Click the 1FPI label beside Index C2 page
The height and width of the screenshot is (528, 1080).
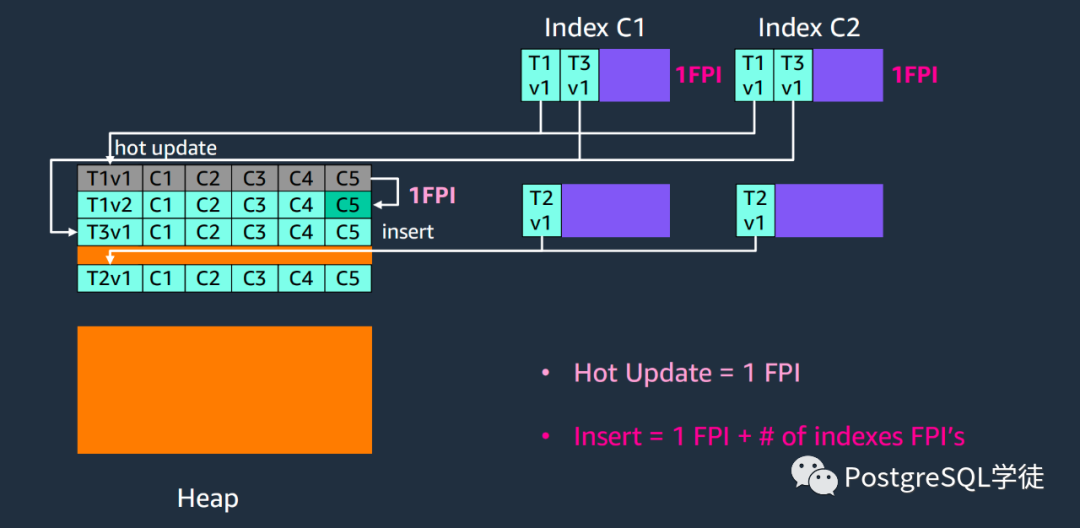915,75
